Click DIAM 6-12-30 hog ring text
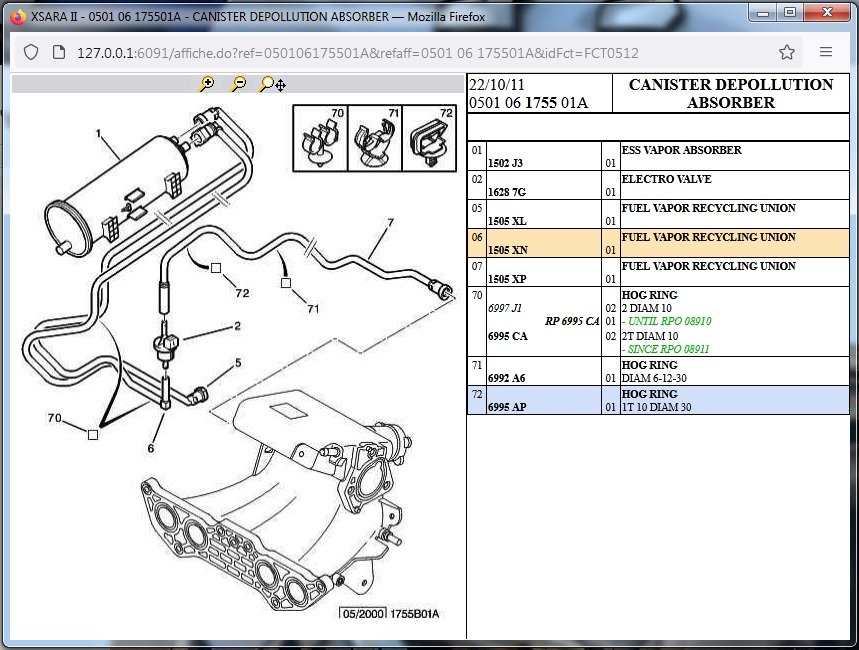Image resolution: width=859 pixels, height=650 pixels. click(654, 378)
